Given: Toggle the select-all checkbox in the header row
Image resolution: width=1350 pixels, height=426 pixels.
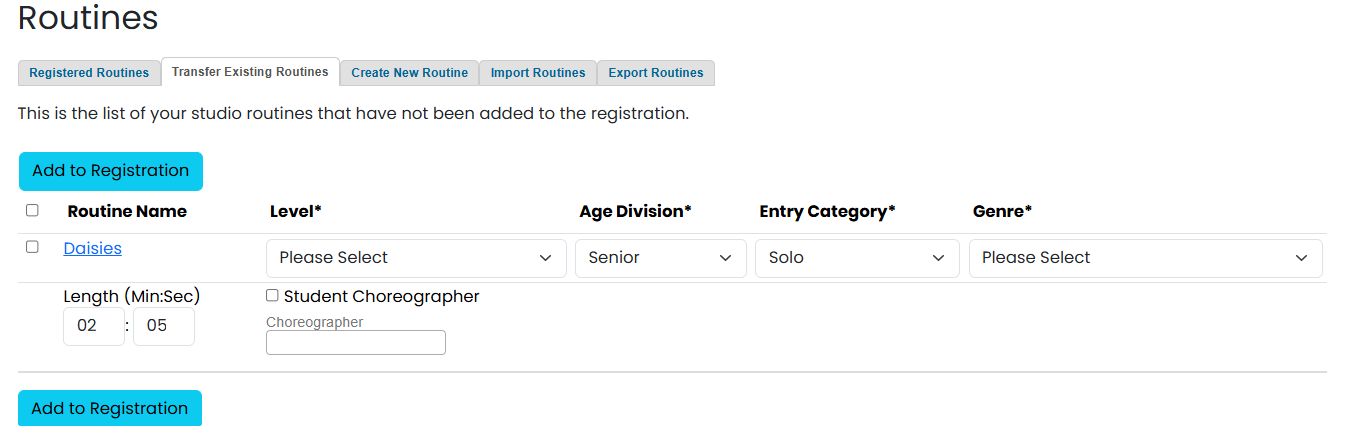Looking at the screenshot, I should tap(32, 210).
